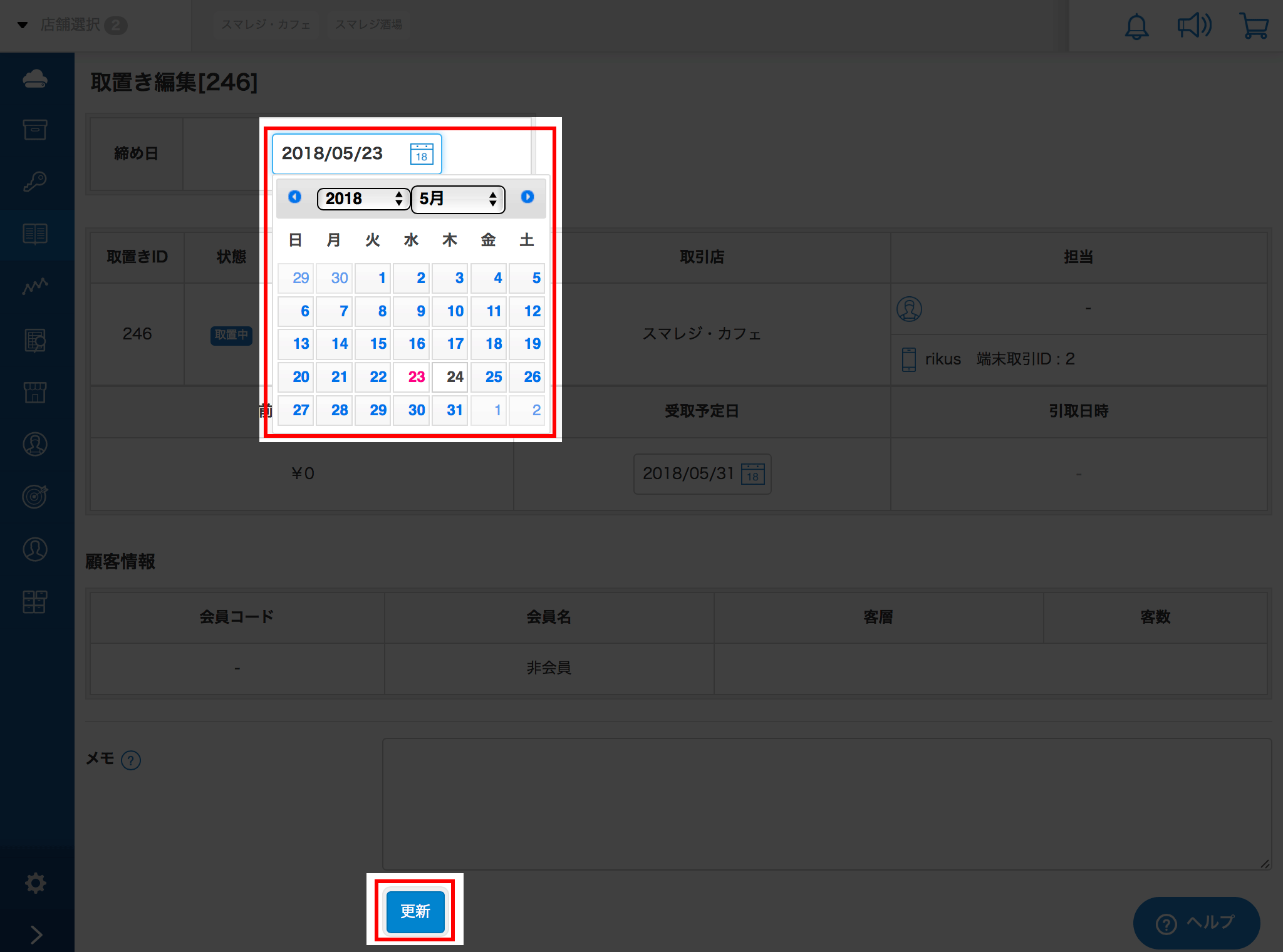Click the memo help question mark icon
This screenshot has height=952, width=1283.
click(x=131, y=760)
